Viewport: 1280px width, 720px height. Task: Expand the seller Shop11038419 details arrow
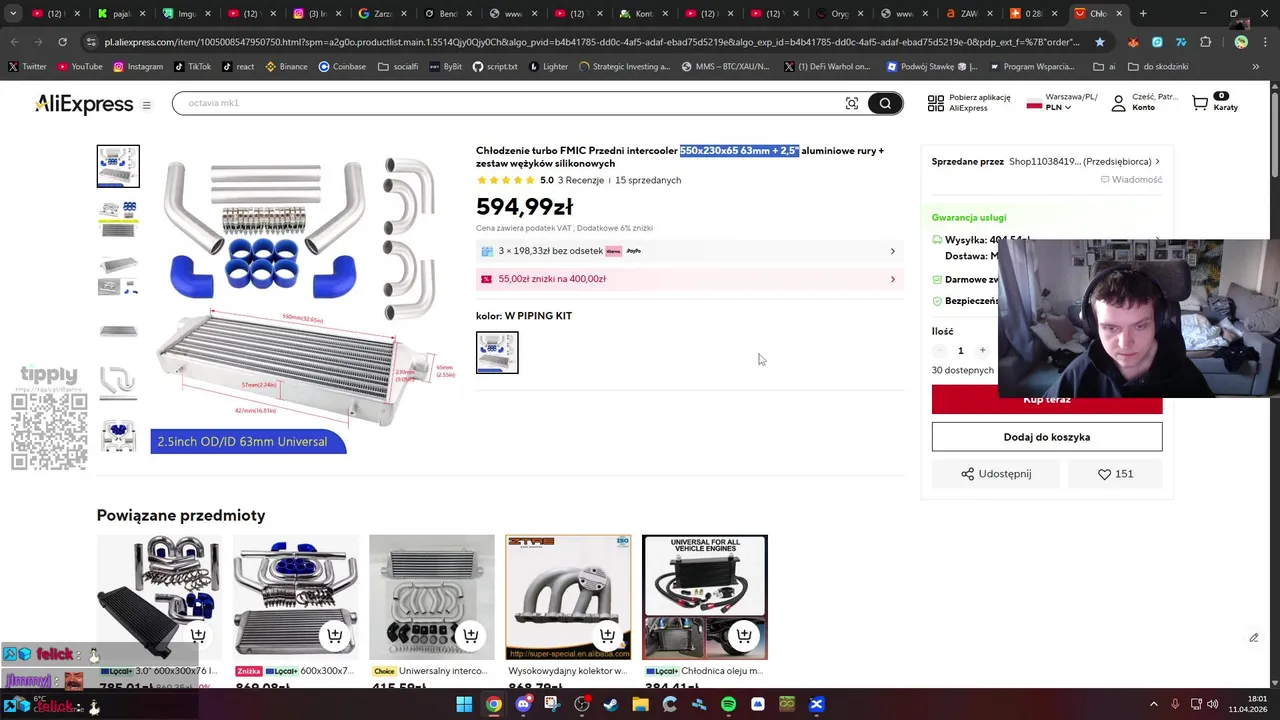1158,162
